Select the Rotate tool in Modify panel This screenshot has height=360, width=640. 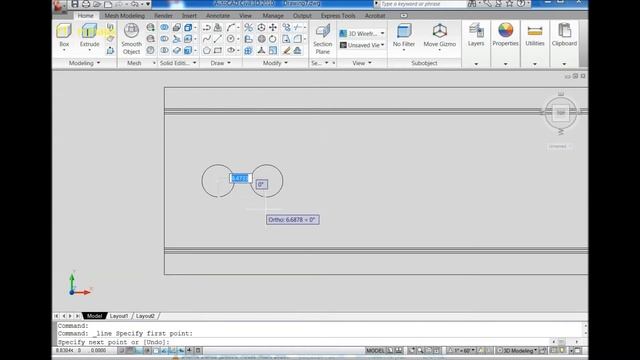pos(273,39)
